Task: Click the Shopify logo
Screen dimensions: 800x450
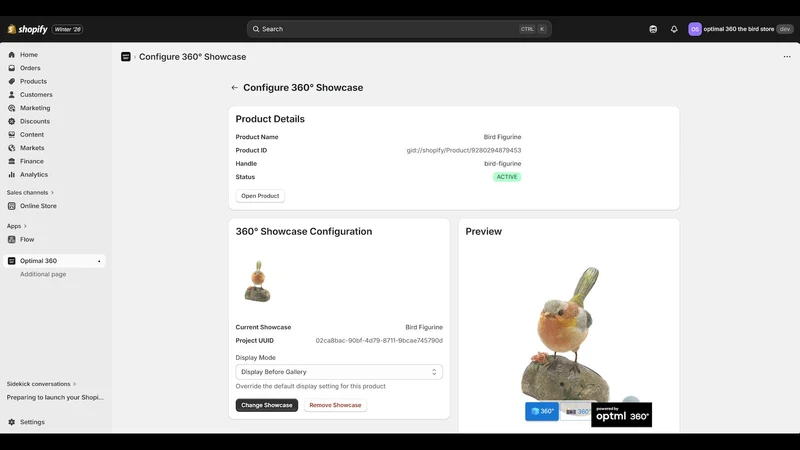Action: 28,29
